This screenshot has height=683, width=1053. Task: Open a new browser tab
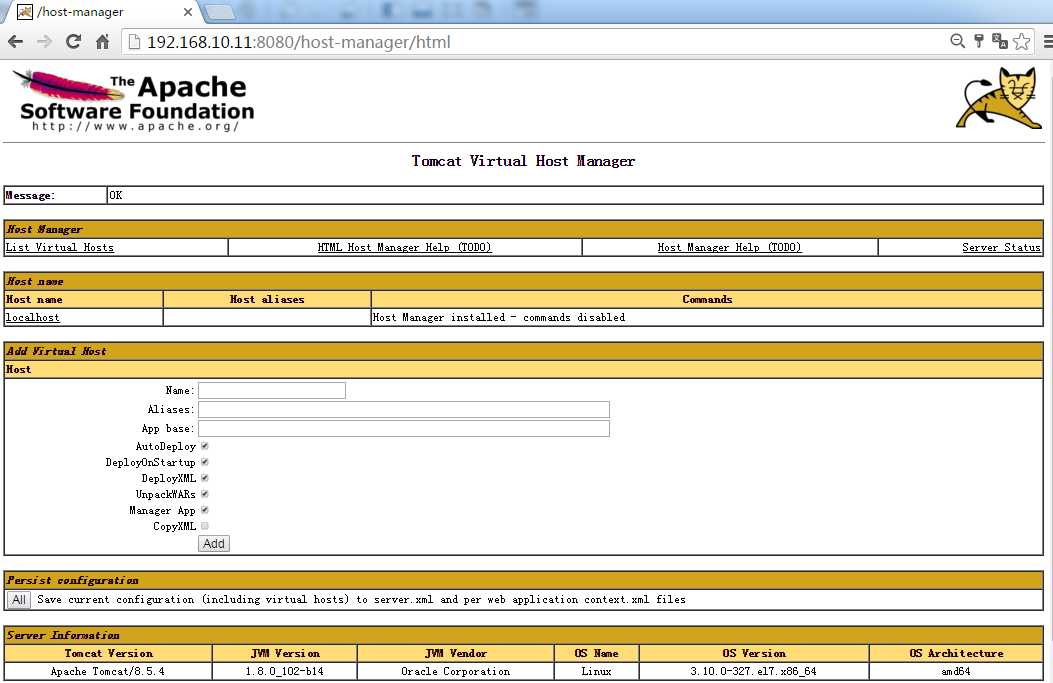click(219, 11)
